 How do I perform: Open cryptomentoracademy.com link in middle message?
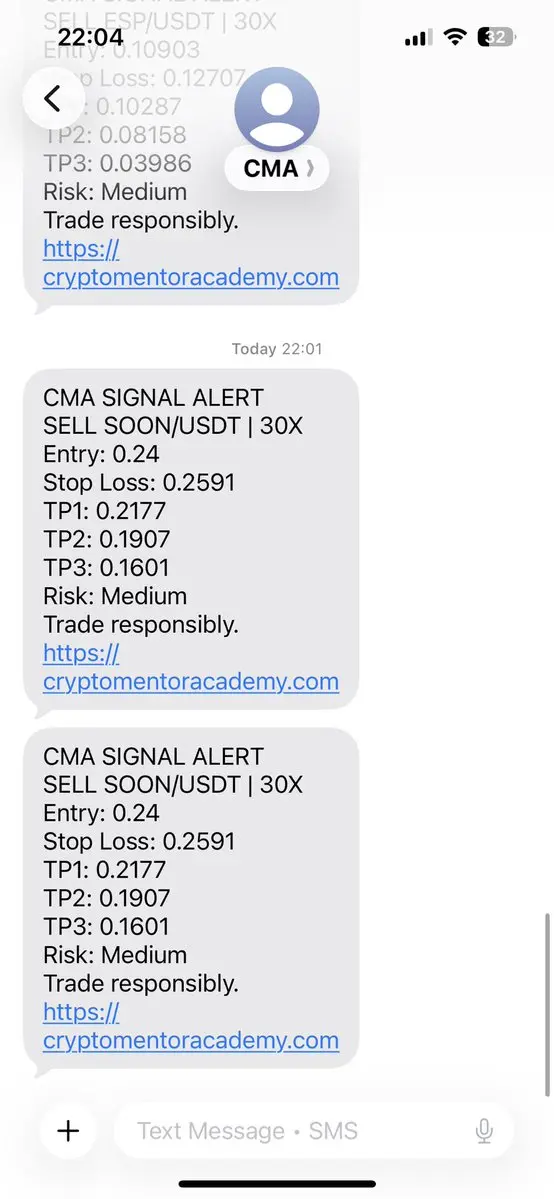pyautogui.click(x=191, y=681)
